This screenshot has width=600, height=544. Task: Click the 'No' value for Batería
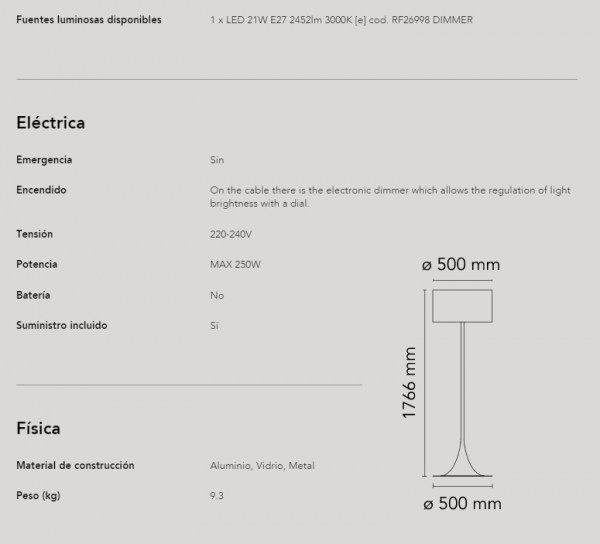(217, 295)
